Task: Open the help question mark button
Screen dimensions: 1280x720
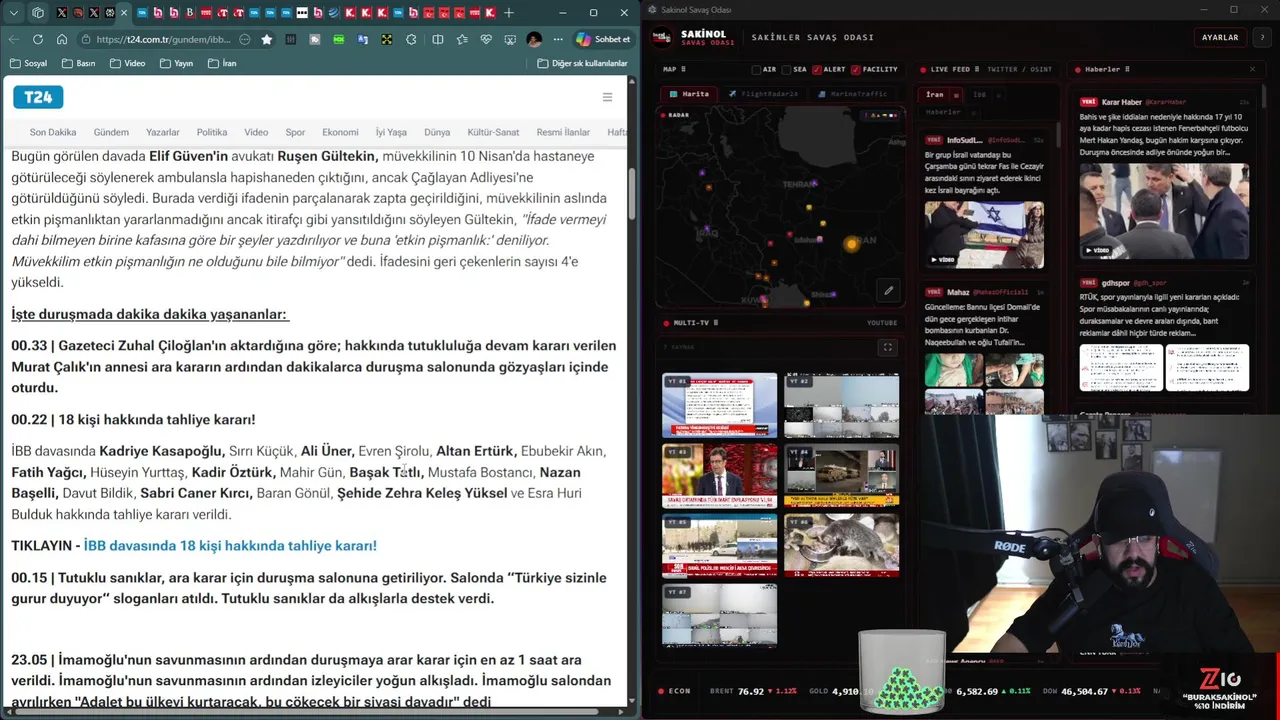Action: click(x=1262, y=37)
